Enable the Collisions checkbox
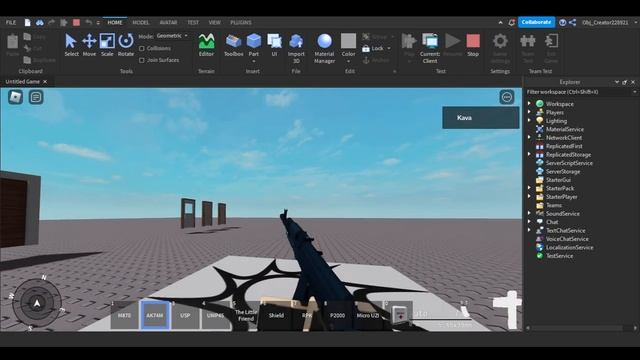Image resolution: width=640 pixels, height=360 pixels. point(142,48)
